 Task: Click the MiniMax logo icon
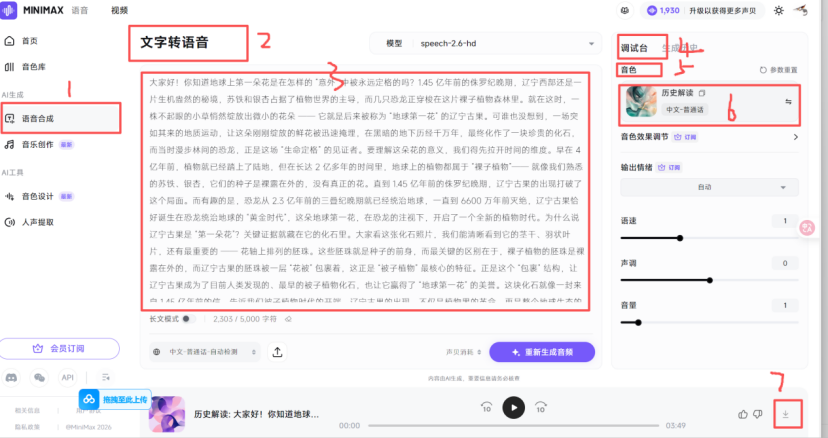tap(8, 11)
